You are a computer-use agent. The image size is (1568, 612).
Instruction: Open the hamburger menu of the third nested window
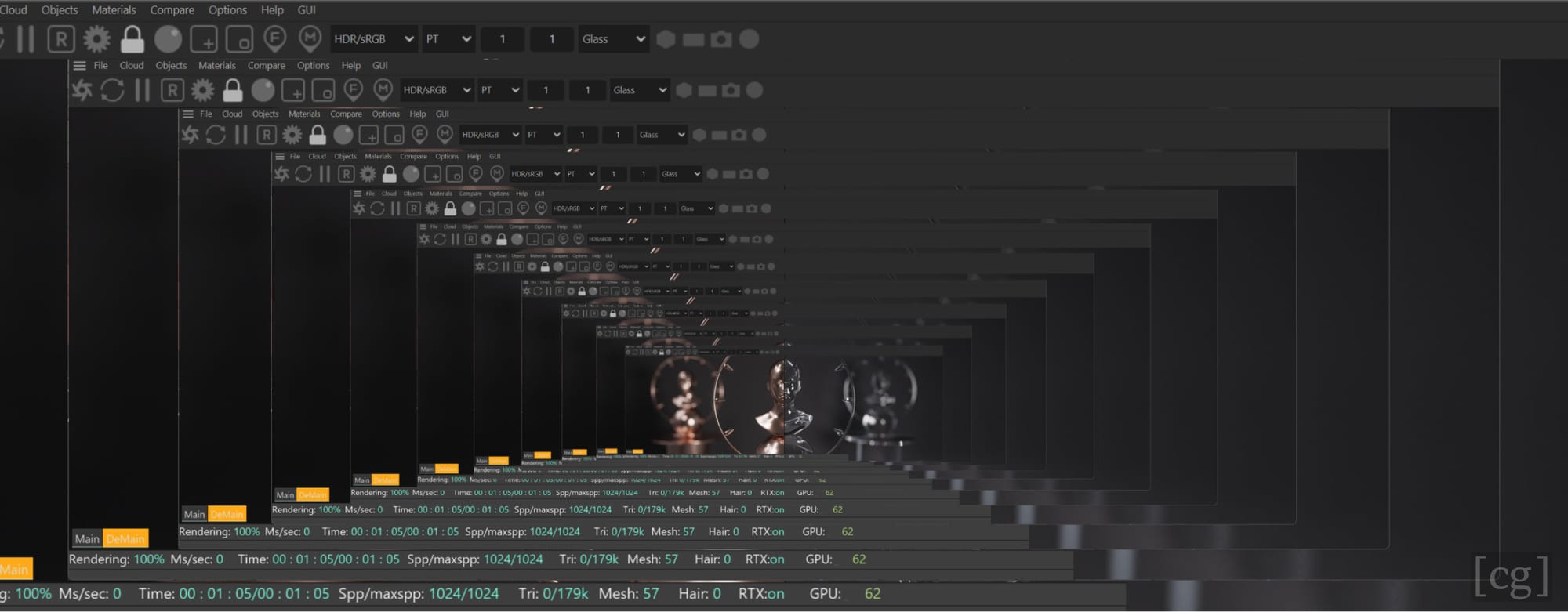(x=188, y=114)
